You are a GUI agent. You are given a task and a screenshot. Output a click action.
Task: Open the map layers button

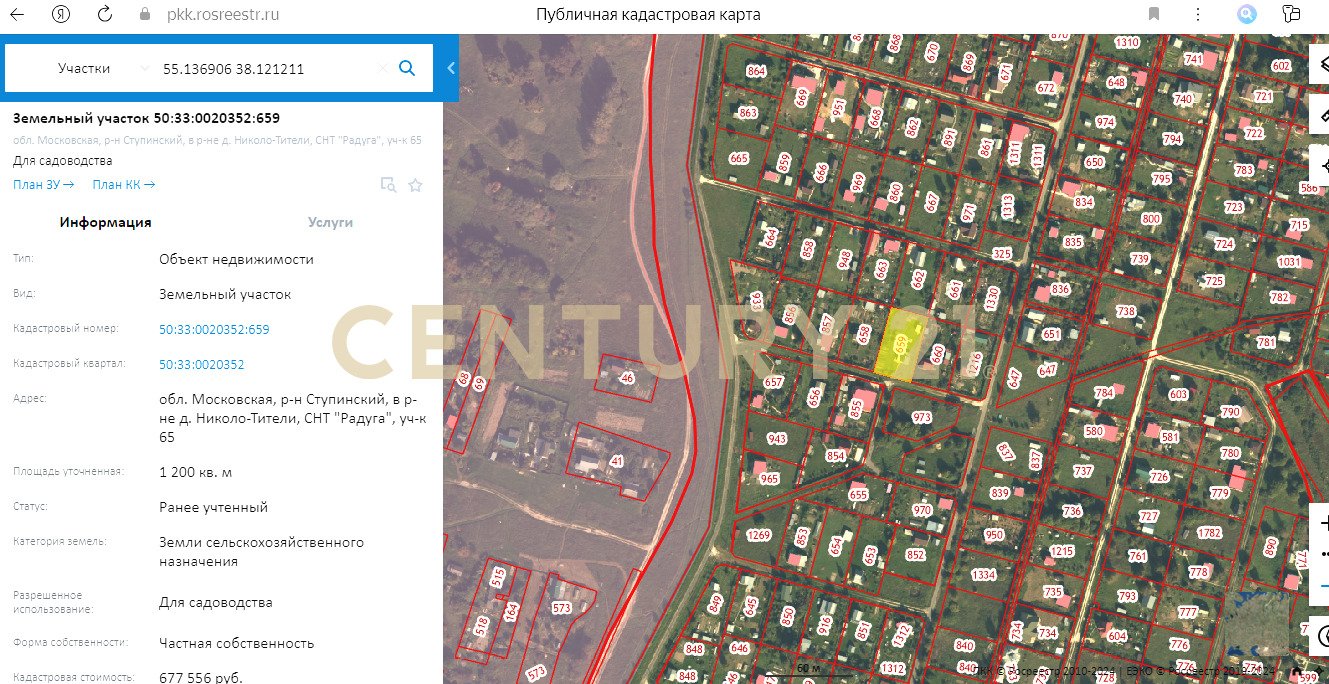(1320, 63)
